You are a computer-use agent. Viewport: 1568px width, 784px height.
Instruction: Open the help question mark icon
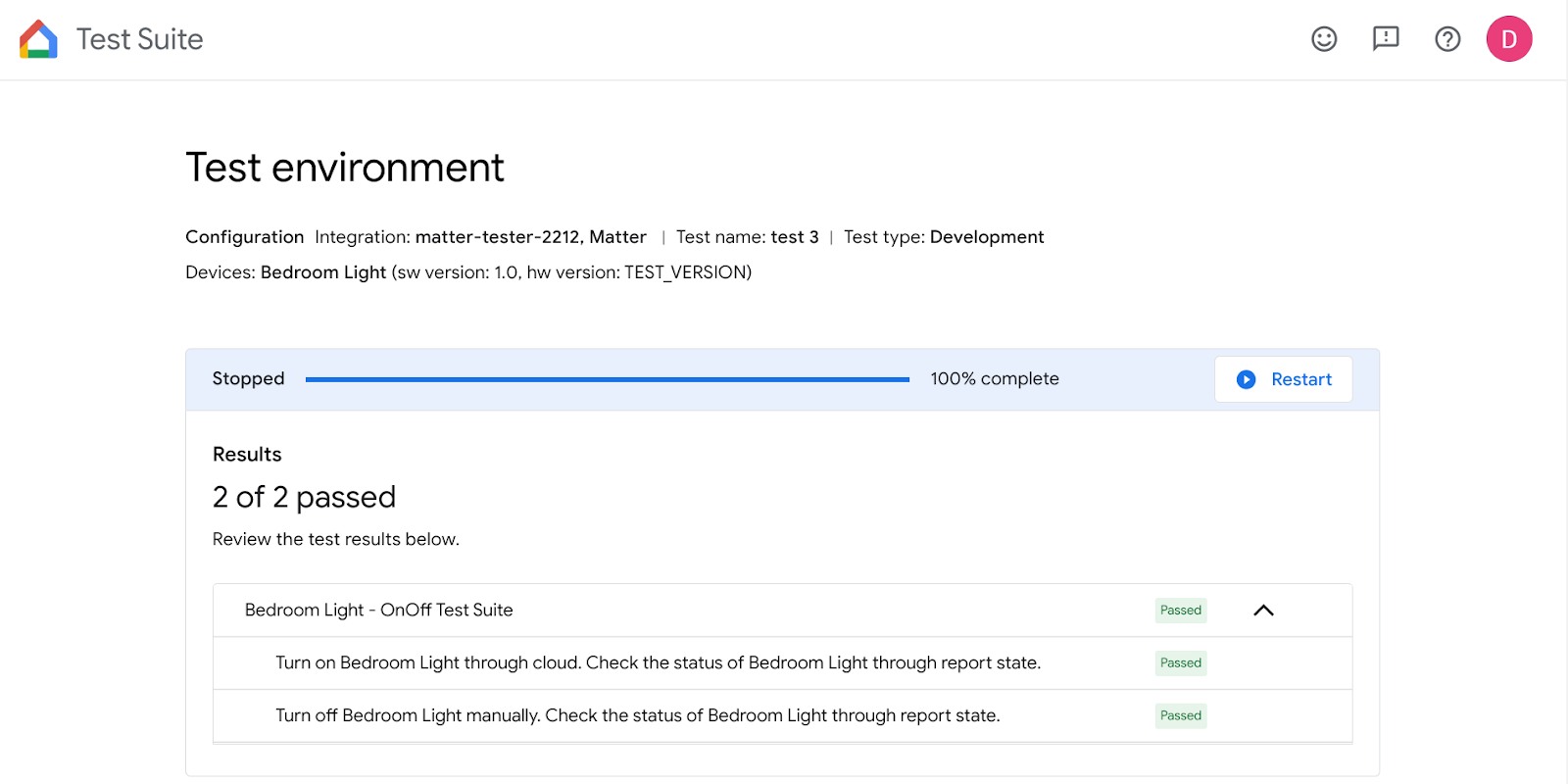[1447, 39]
